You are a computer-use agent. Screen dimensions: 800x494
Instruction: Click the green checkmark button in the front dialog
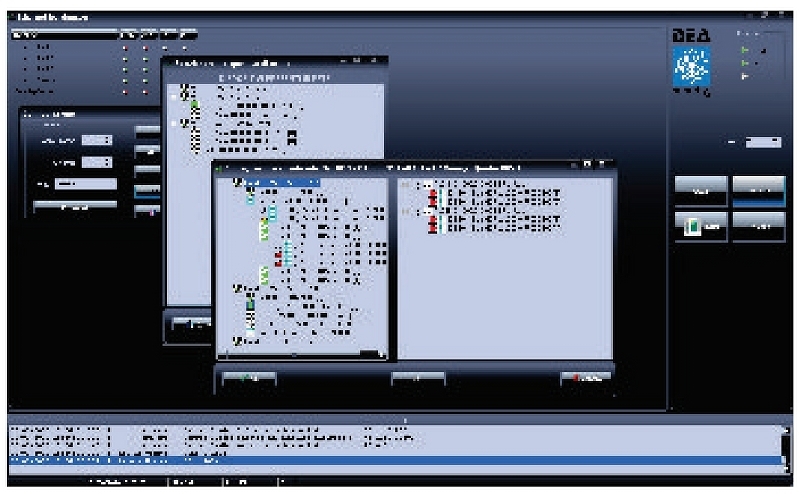click(x=249, y=377)
